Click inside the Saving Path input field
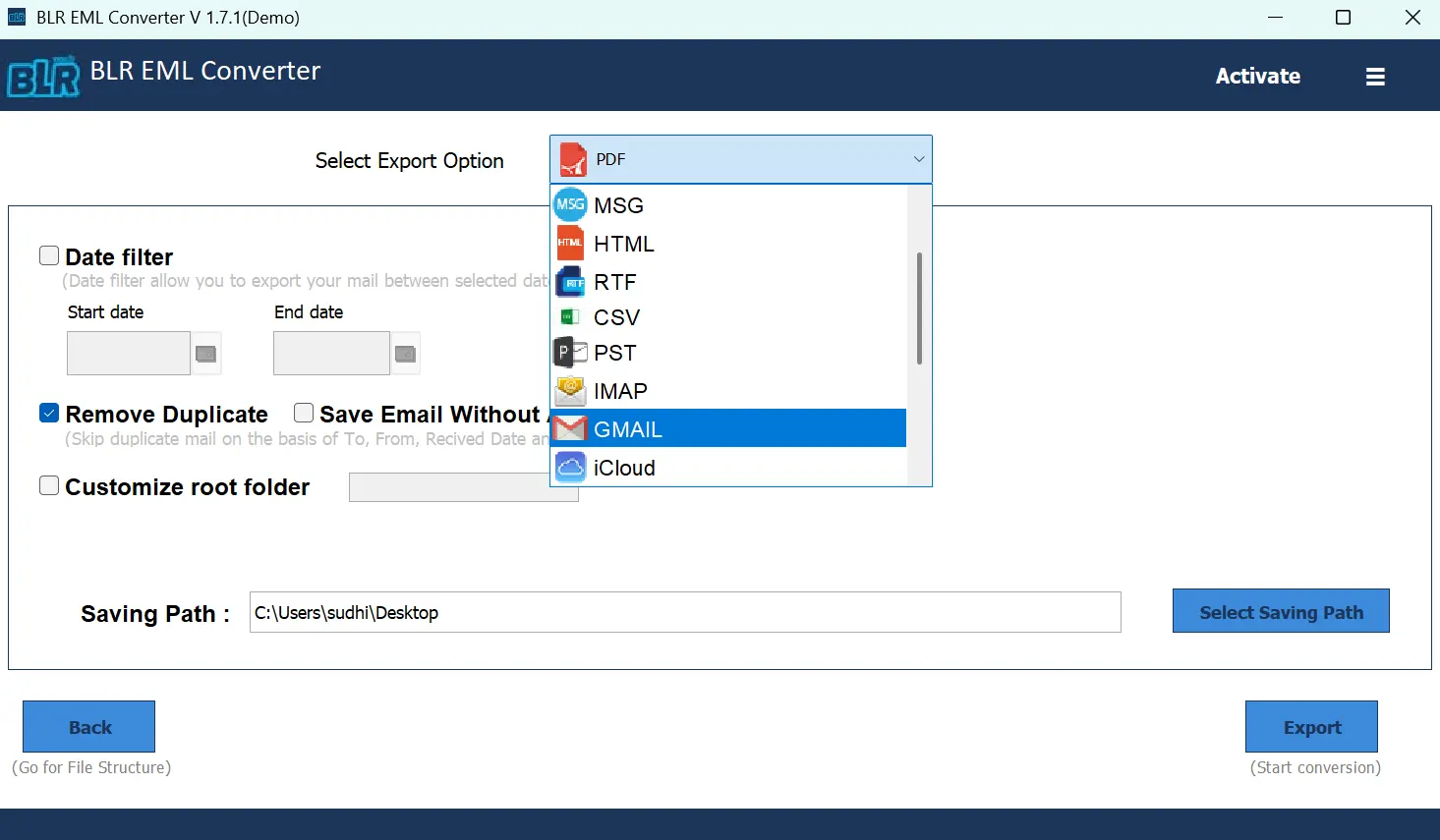This screenshot has height=840, width=1440. [685, 612]
